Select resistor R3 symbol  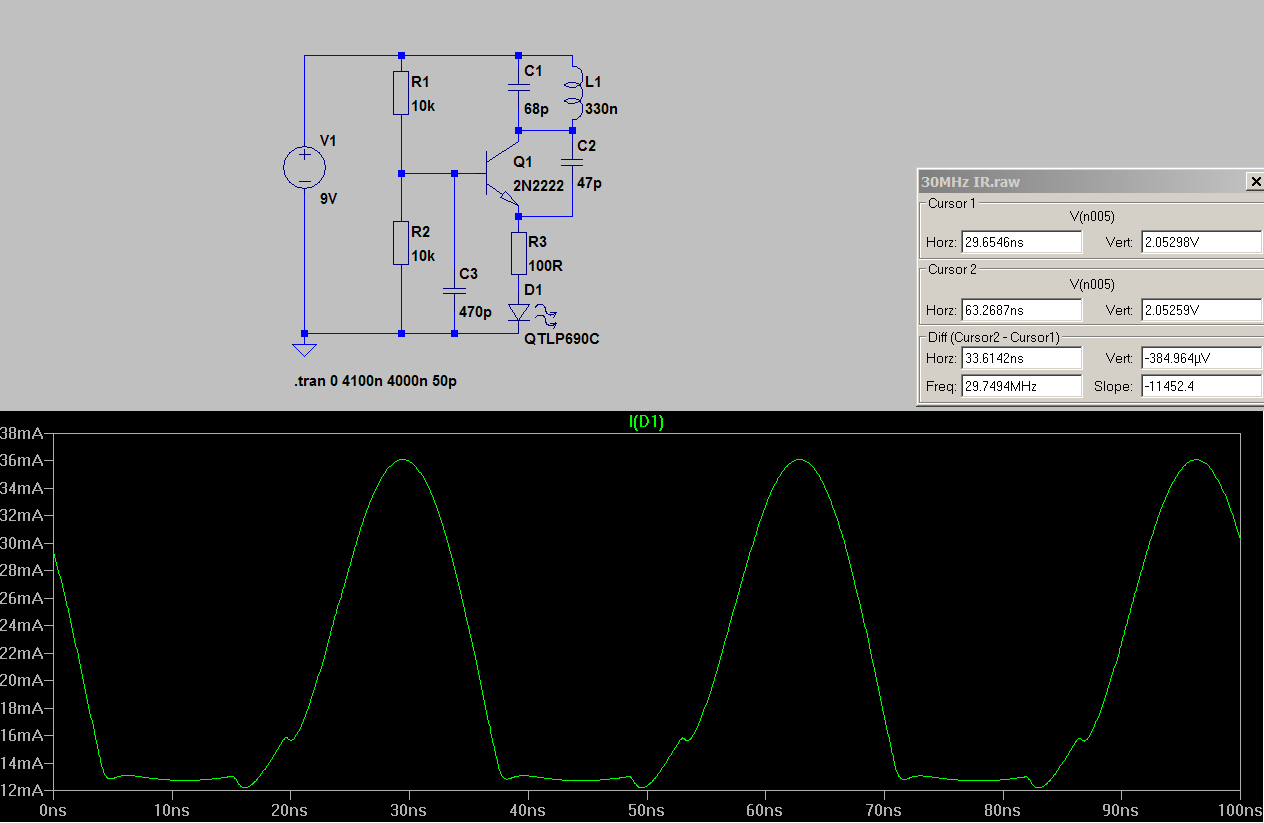pyautogui.click(x=519, y=253)
